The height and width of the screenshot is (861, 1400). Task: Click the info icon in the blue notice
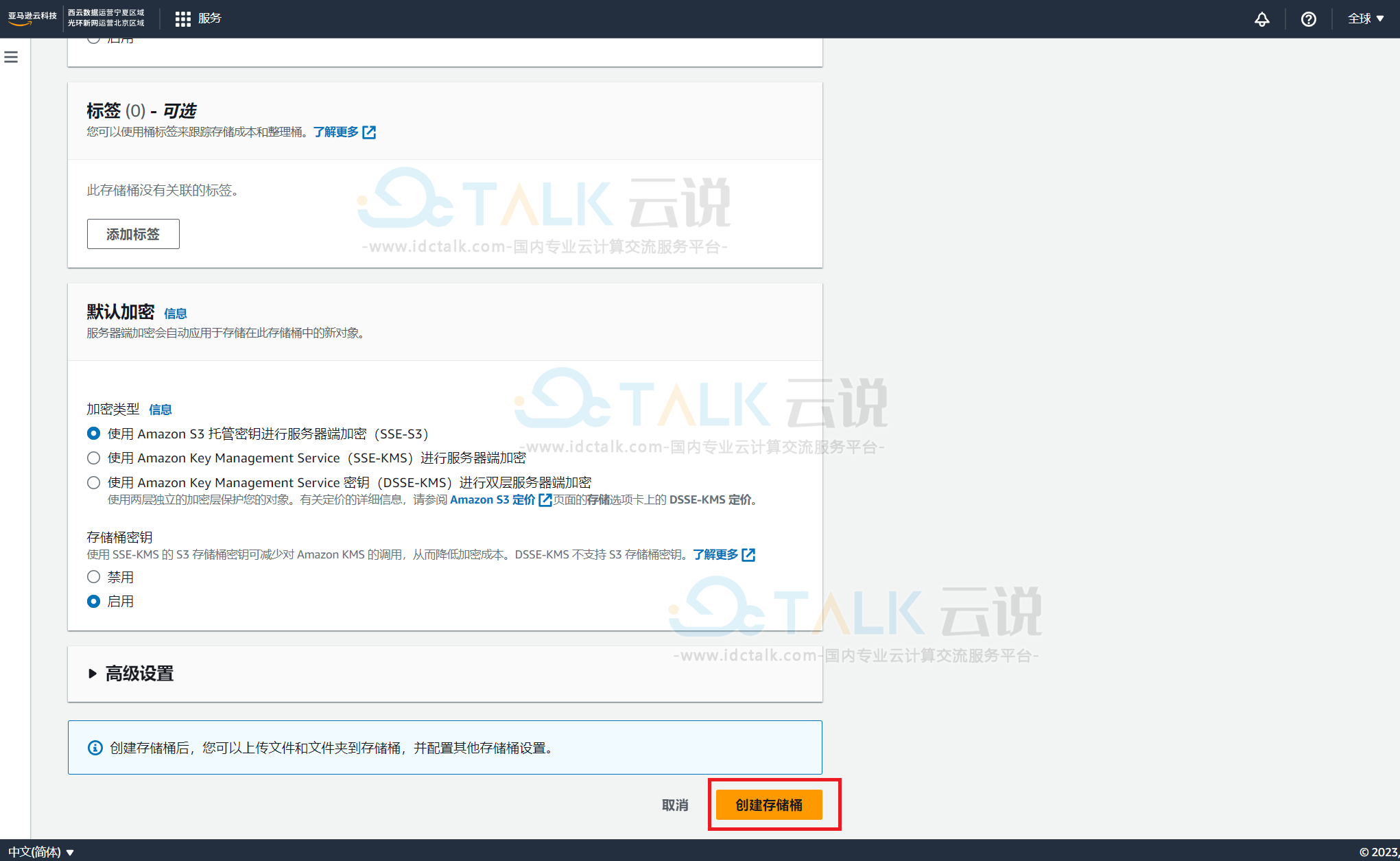[x=95, y=748]
